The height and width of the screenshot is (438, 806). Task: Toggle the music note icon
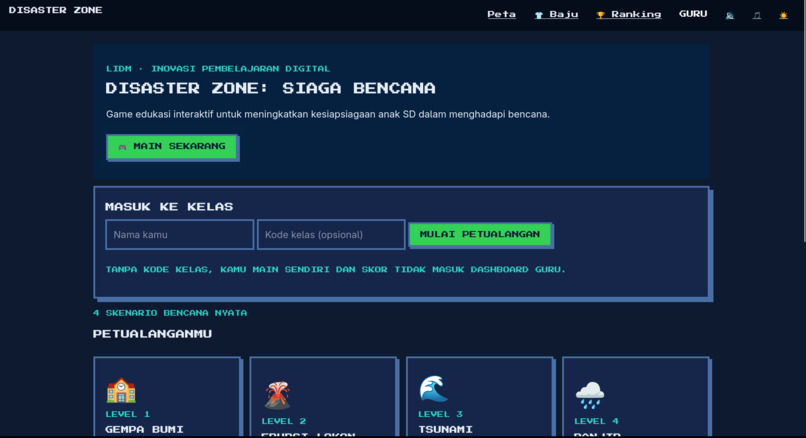click(x=757, y=15)
